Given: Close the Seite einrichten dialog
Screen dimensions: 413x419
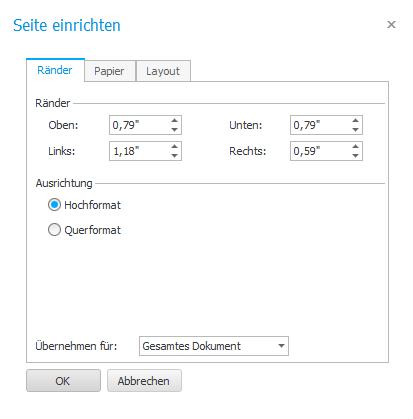Looking at the screenshot, I should pyautogui.click(x=391, y=25).
